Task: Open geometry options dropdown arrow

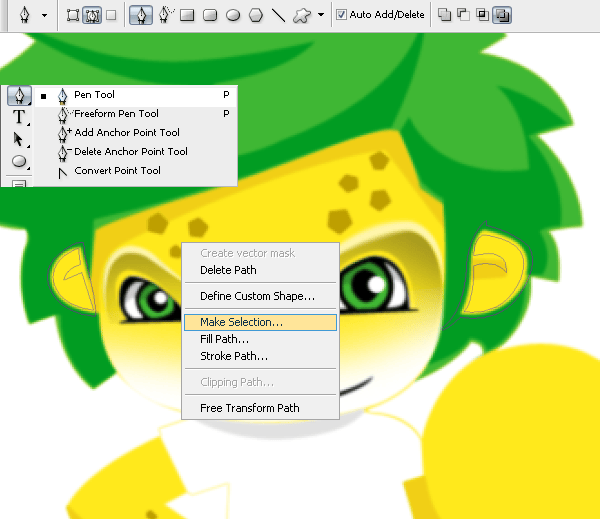Action: click(321, 15)
